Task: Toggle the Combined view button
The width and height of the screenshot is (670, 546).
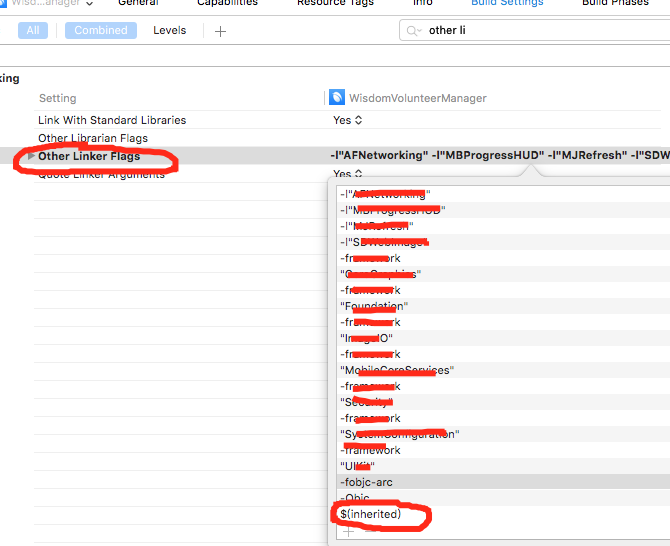Action: click(101, 30)
